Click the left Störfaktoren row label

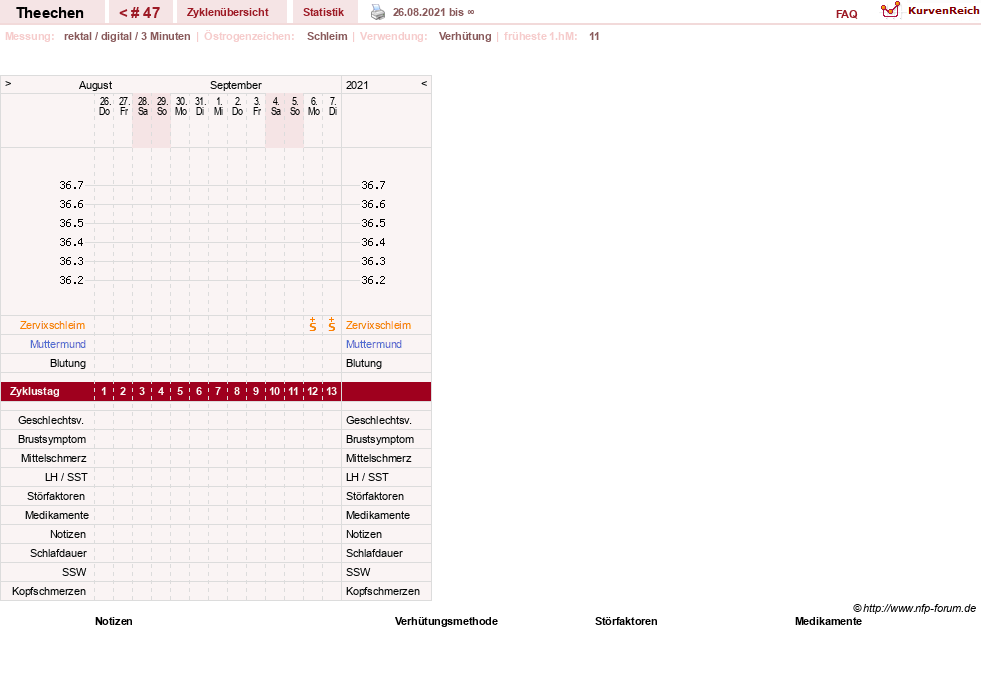click(x=56, y=496)
